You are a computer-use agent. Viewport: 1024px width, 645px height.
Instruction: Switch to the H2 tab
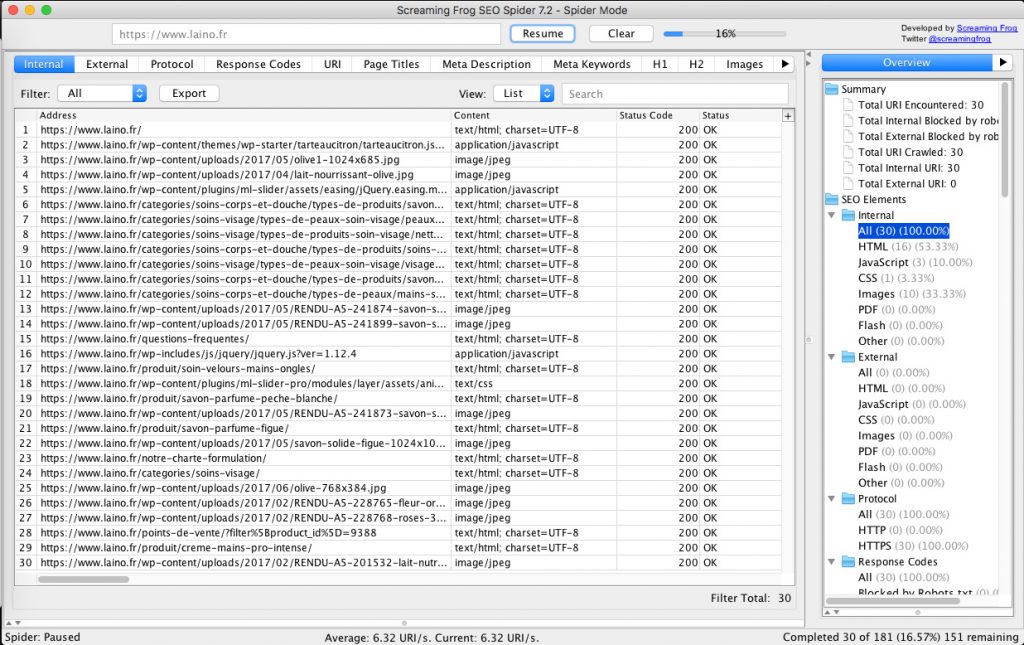pos(696,64)
